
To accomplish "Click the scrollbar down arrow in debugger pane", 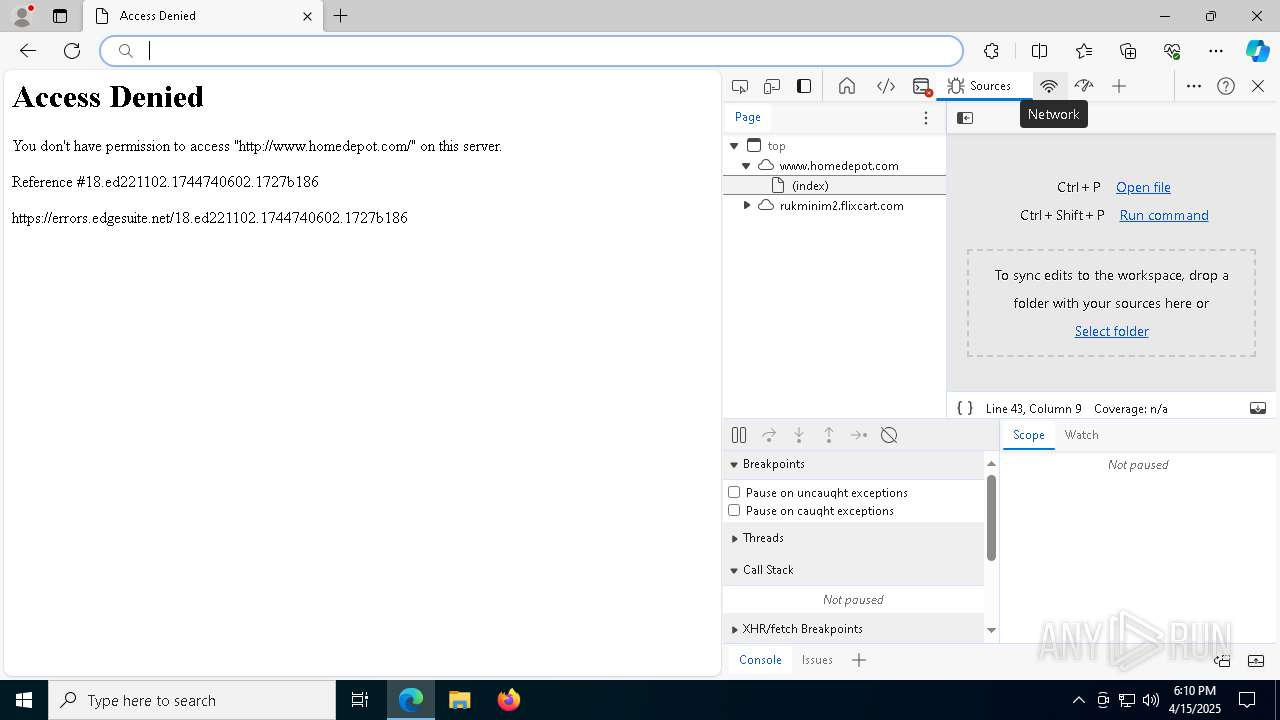I will tap(991, 630).
